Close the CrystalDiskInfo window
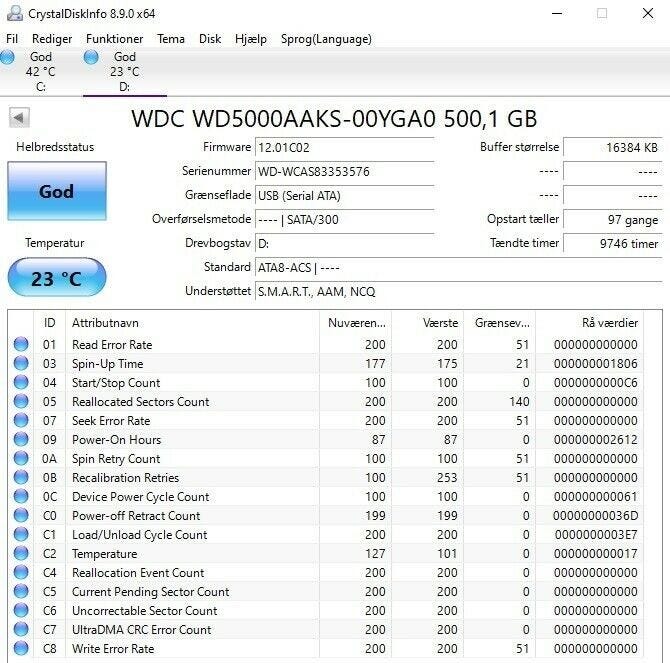This screenshot has width=670, height=663. (x=648, y=13)
